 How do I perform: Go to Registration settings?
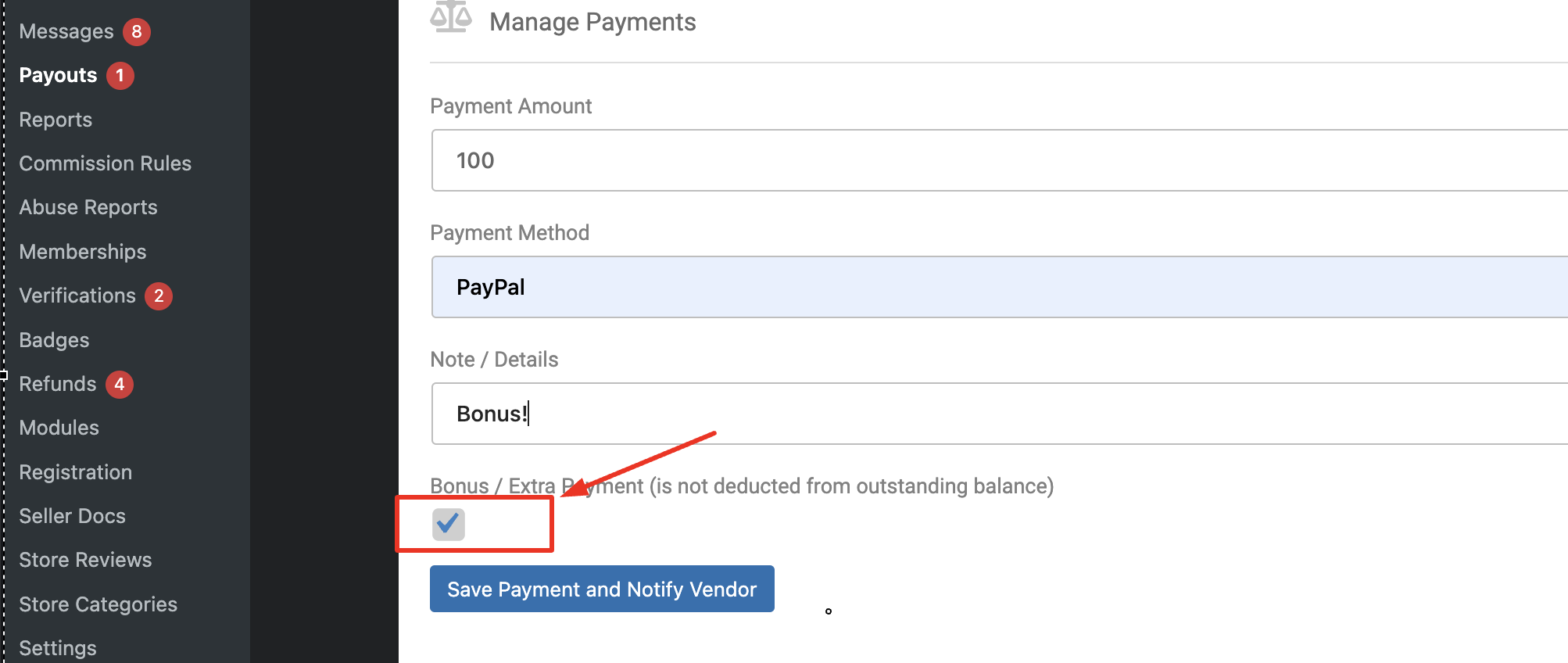[76, 472]
